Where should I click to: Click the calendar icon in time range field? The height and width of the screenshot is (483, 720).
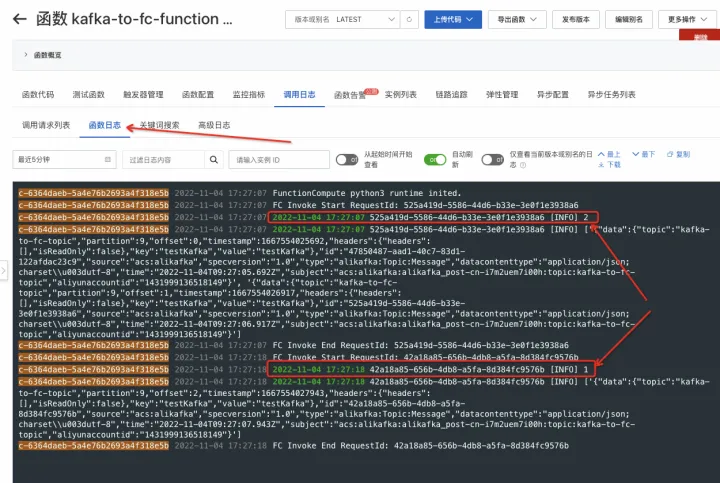[x=107, y=159]
